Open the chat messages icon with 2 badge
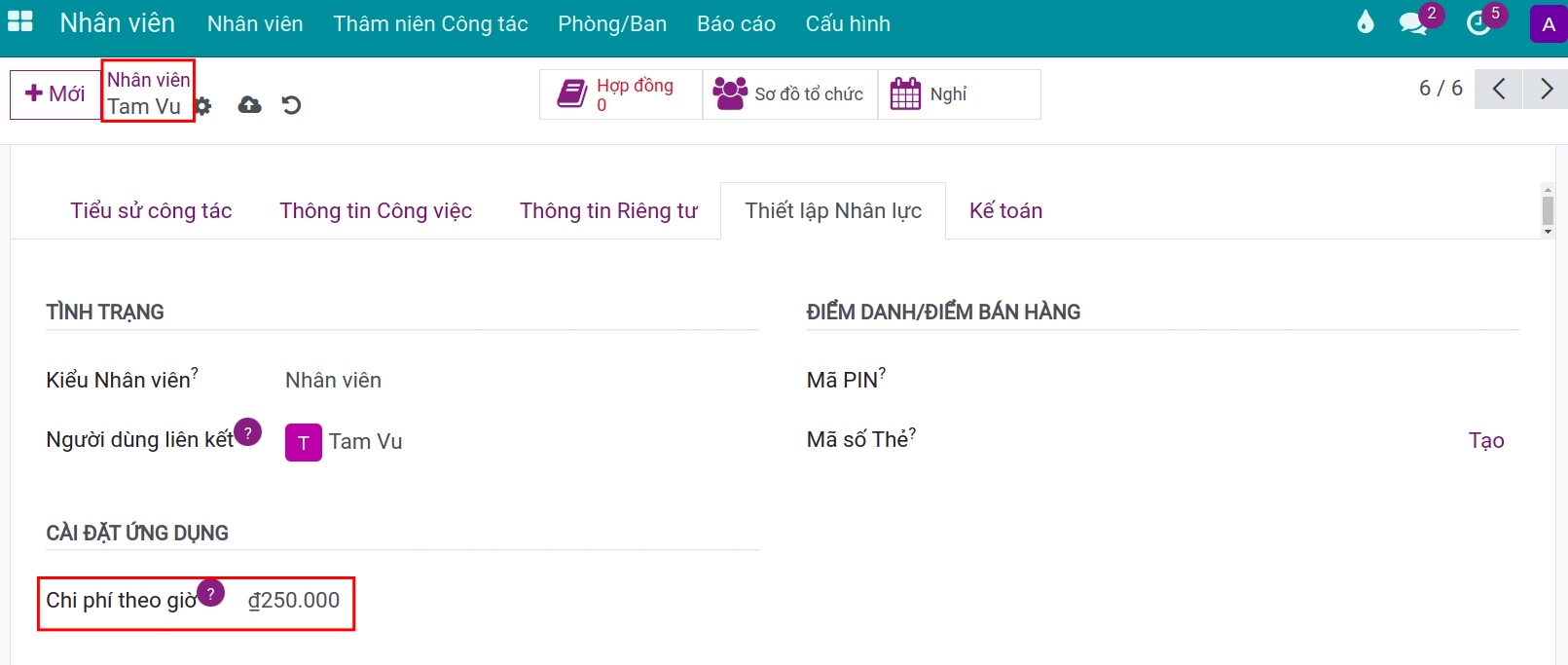Image resolution: width=1568 pixels, height=665 pixels. tap(1413, 23)
